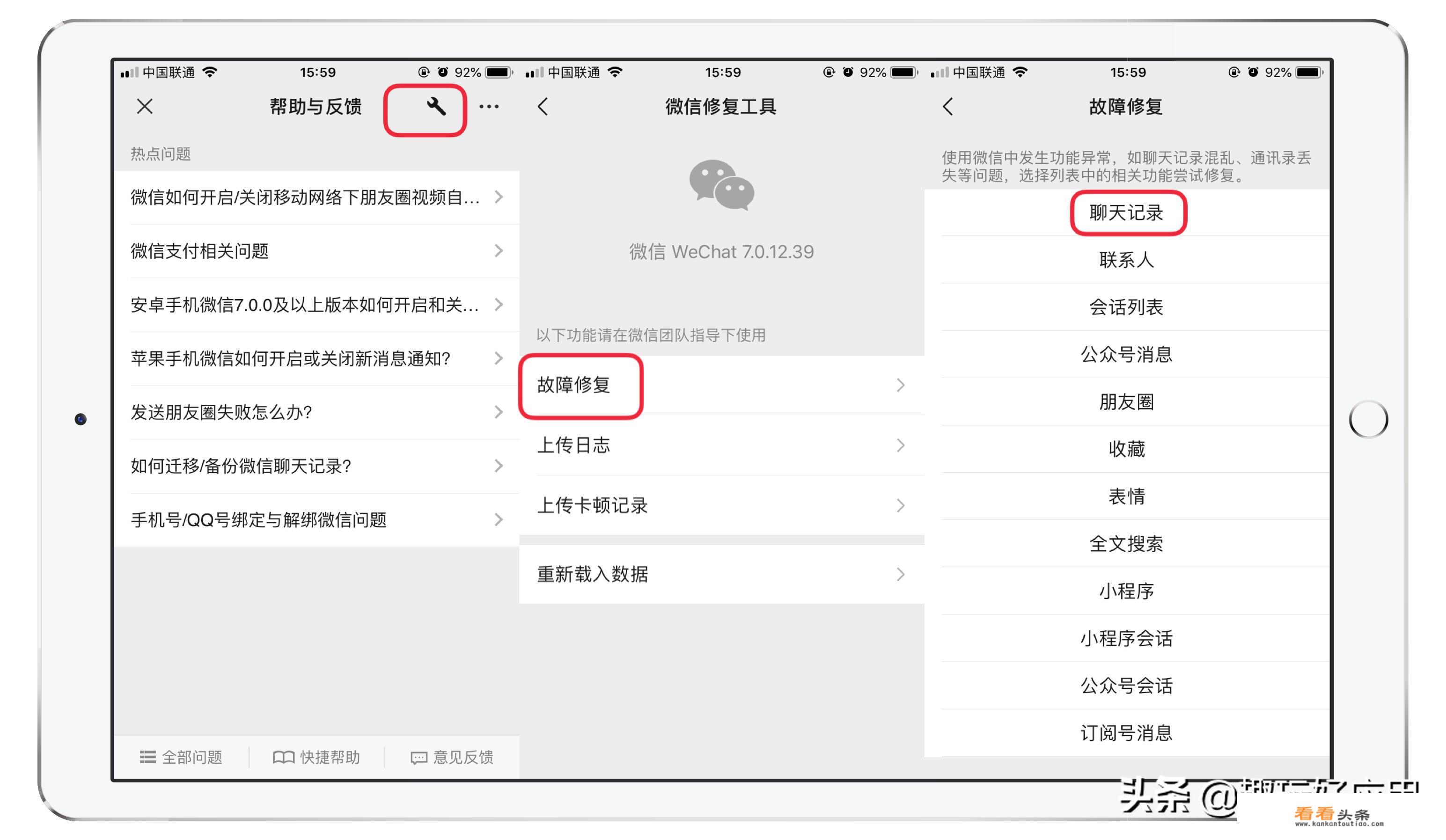
Task: Open 微信支付相关问题 question
Action: (x=317, y=251)
